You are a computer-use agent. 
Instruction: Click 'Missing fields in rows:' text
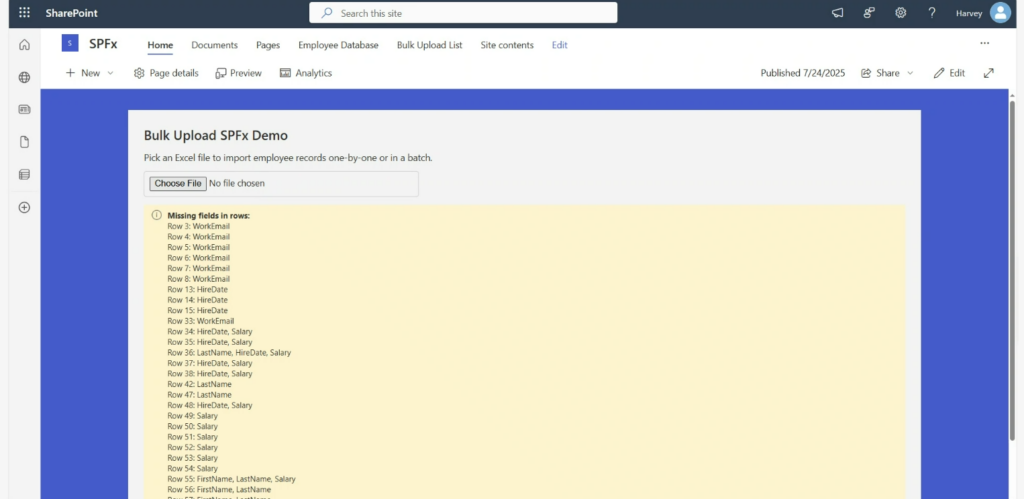coord(208,216)
